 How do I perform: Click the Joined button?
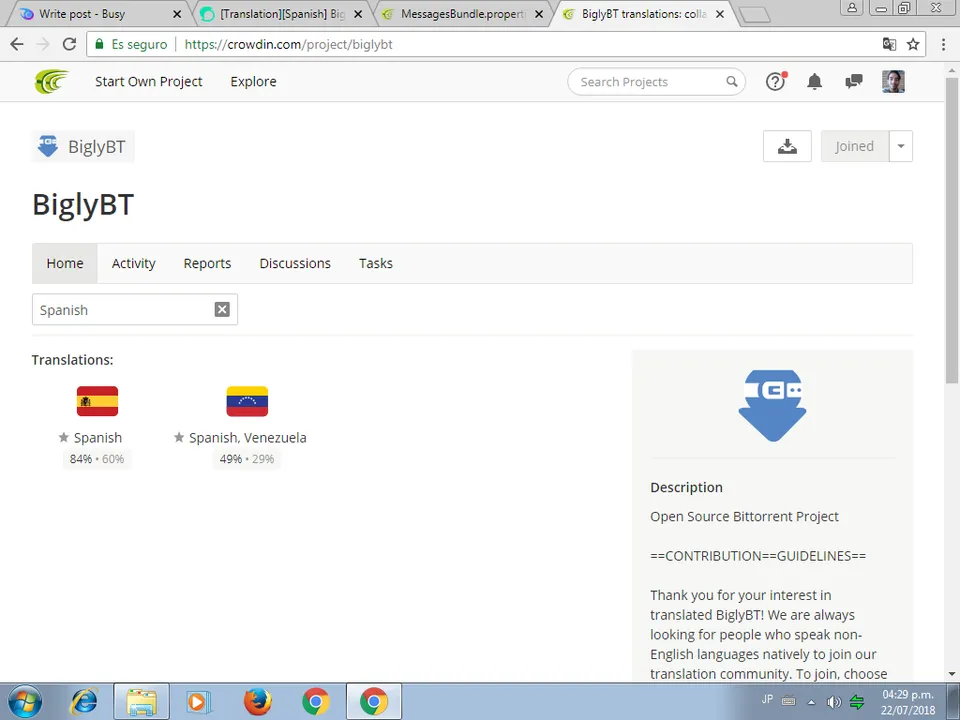click(x=855, y=146)
